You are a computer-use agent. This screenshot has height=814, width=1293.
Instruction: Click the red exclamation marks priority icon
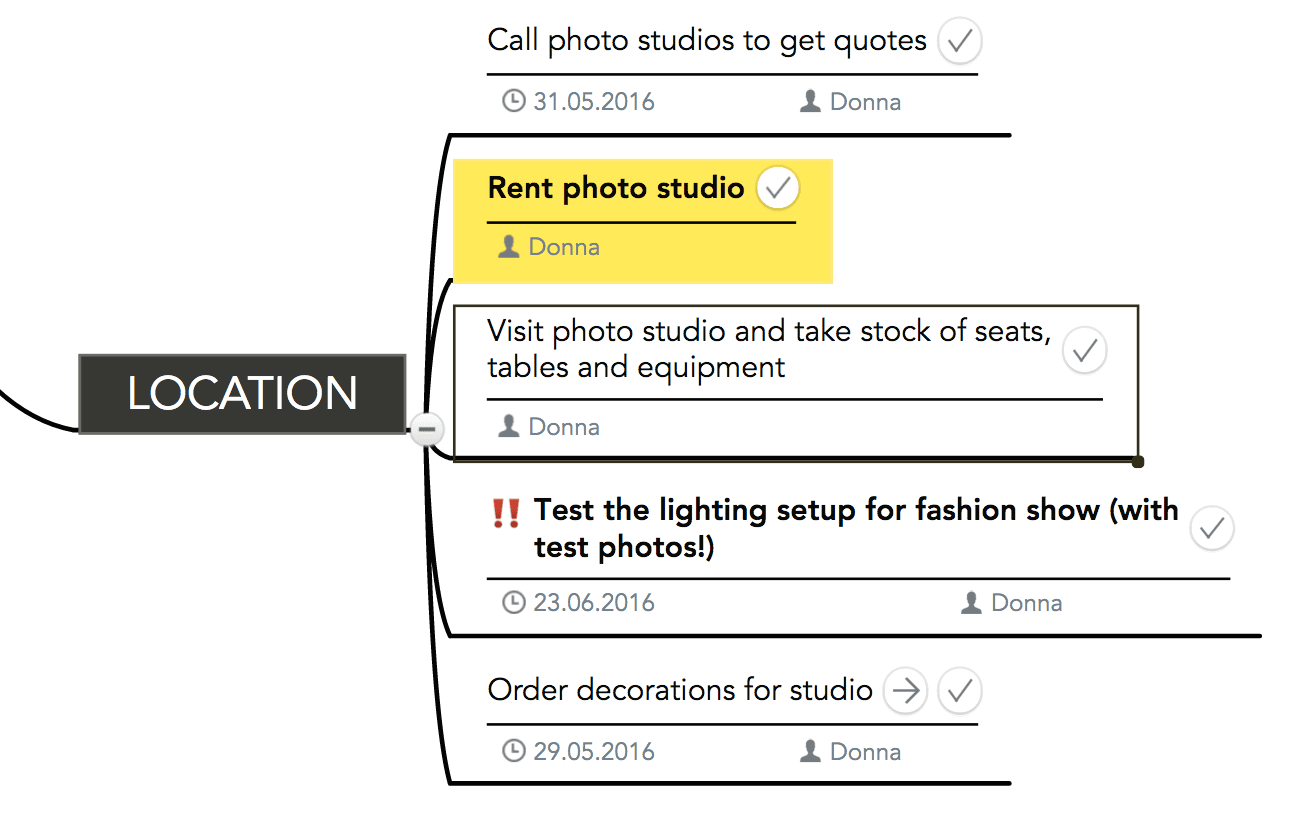click(x=506, y=513)
